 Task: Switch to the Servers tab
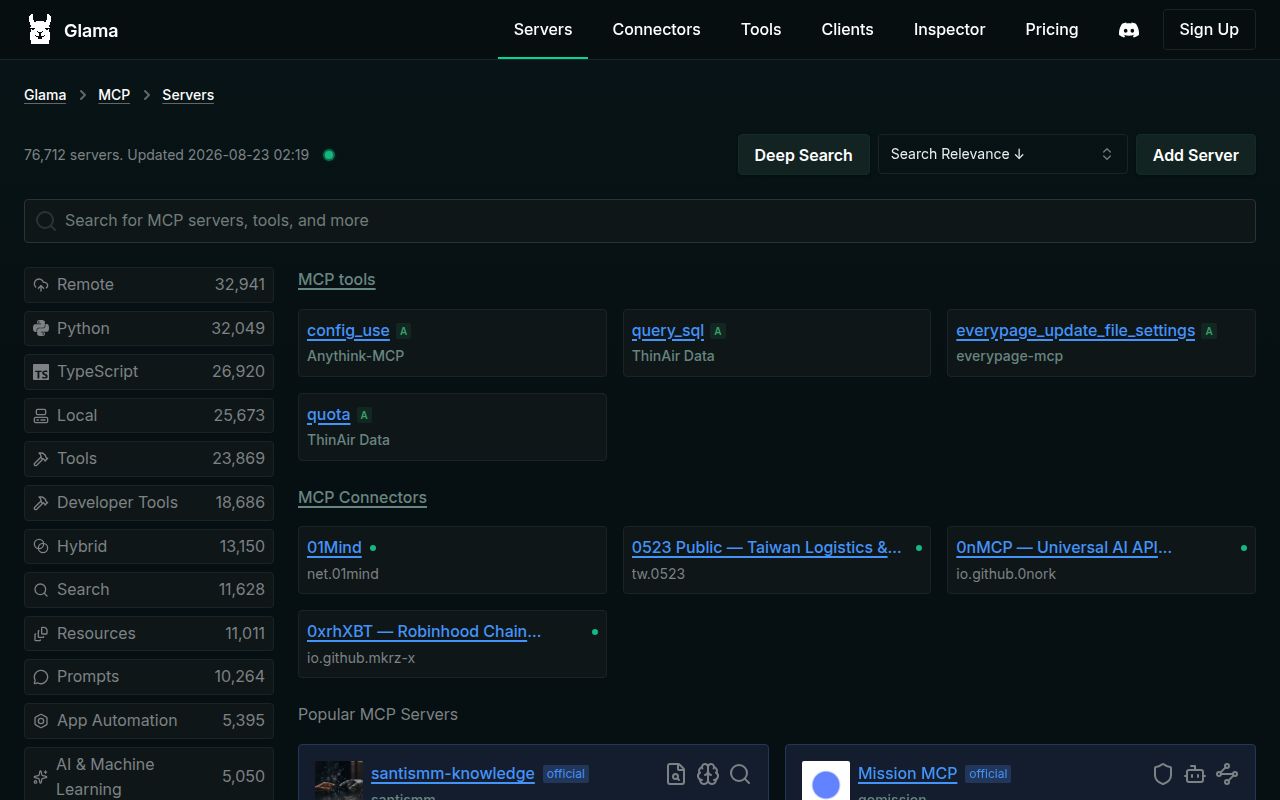543,30
